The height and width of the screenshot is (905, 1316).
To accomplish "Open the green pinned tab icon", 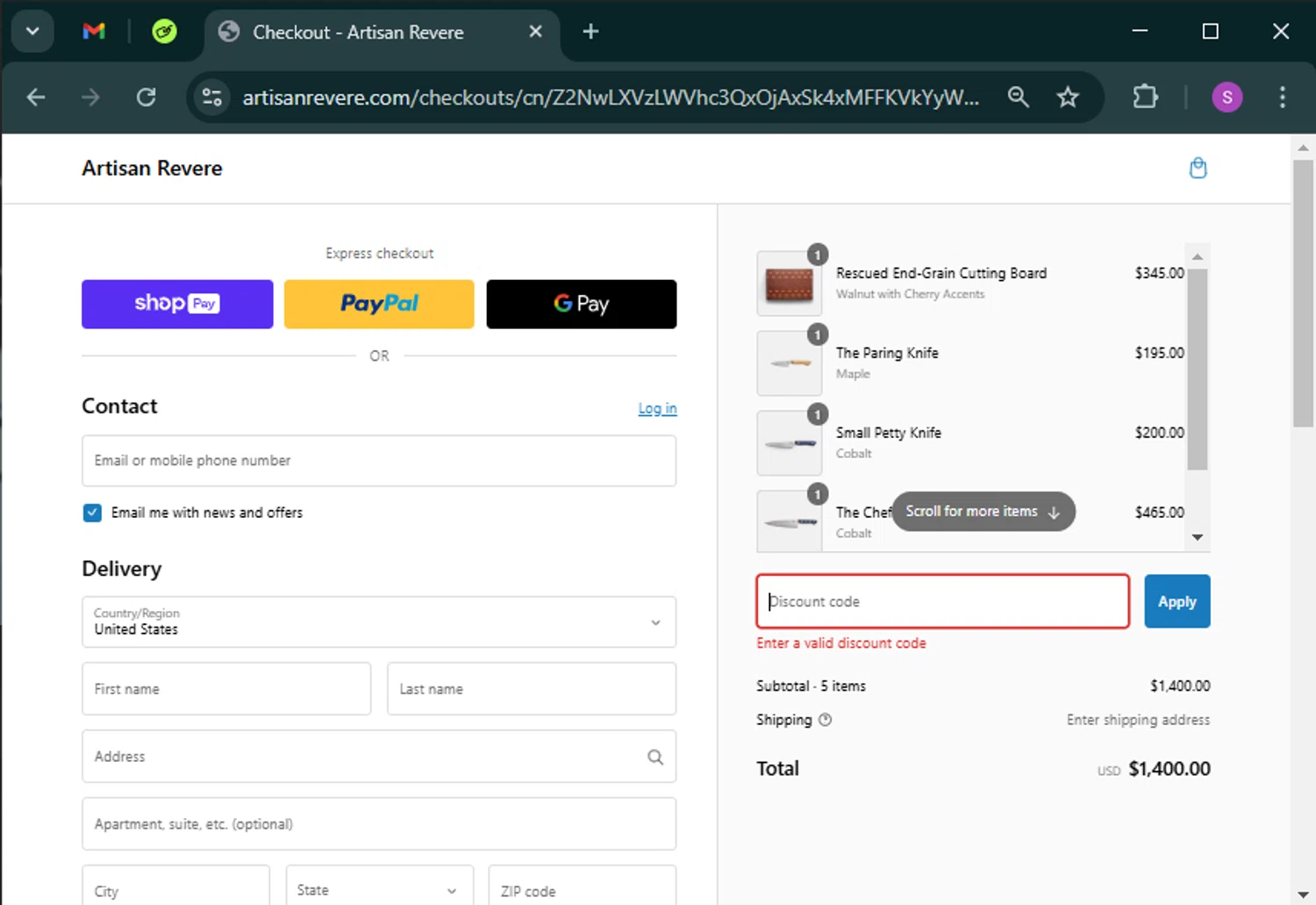I will pos(164,32).
